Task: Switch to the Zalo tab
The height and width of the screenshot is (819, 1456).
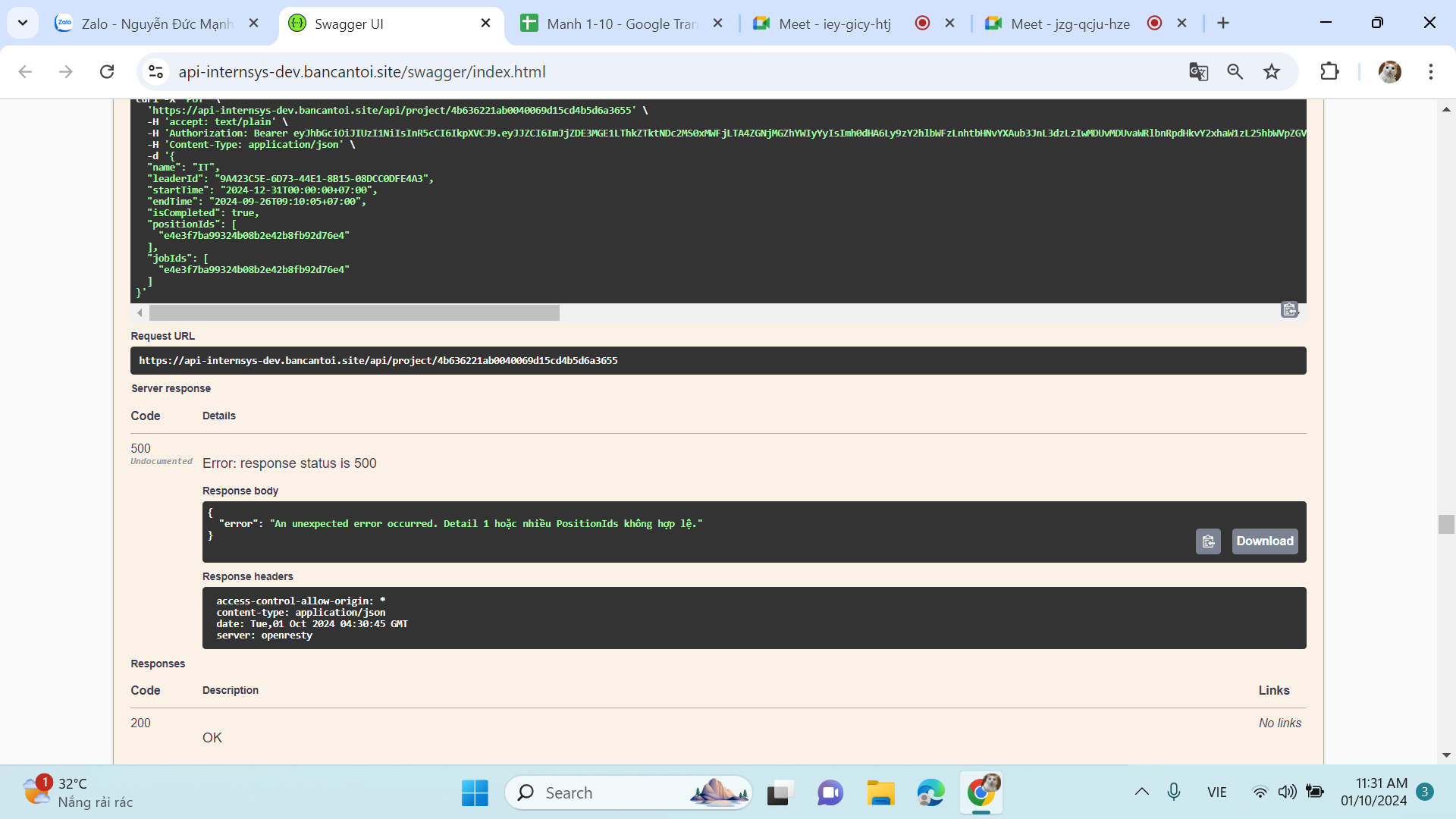Action: [x=155, y=24]
